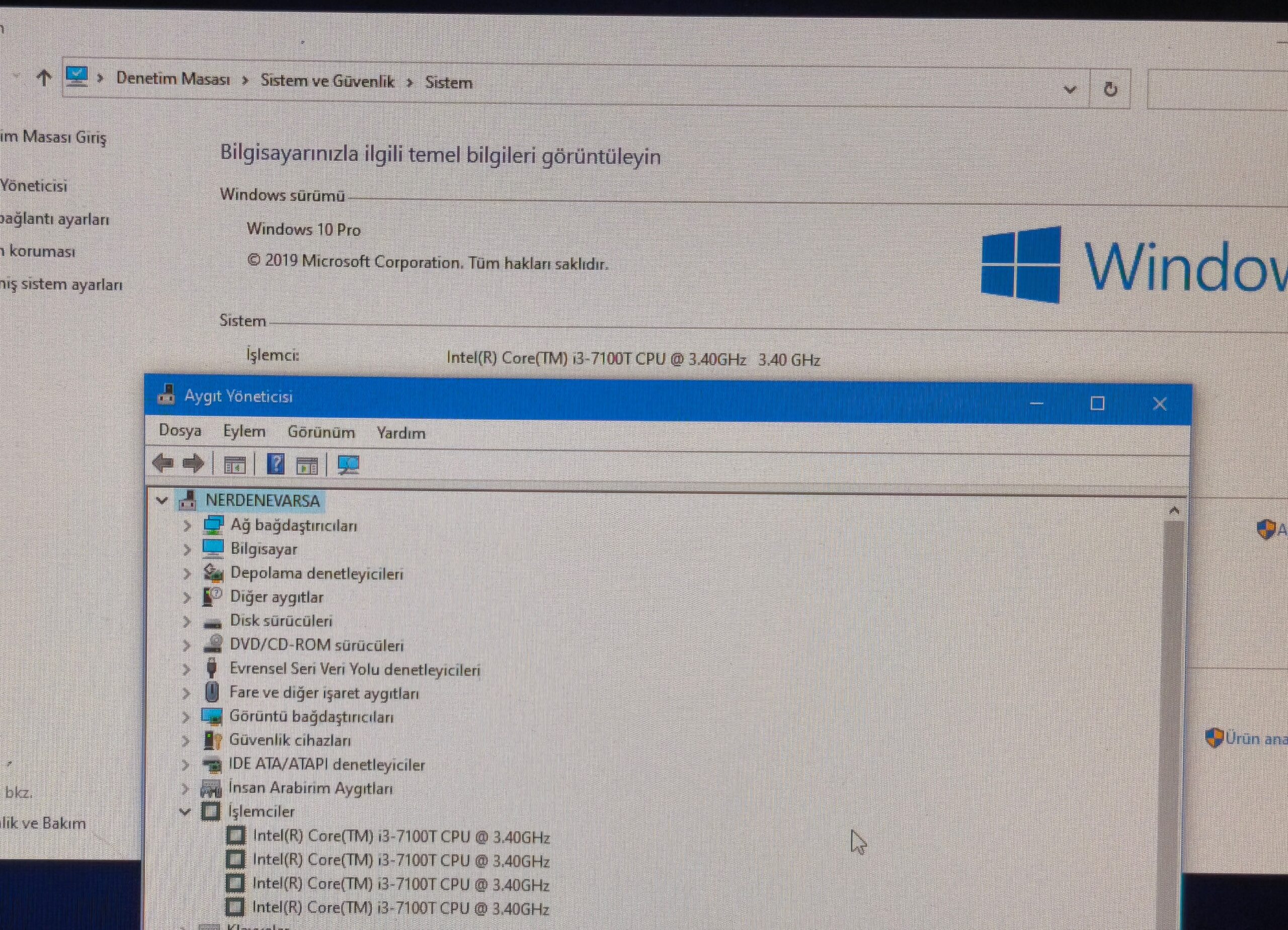Click the Güvenlik cihazları key icon
The image size is (1288, 930).
tap(212, 740)
